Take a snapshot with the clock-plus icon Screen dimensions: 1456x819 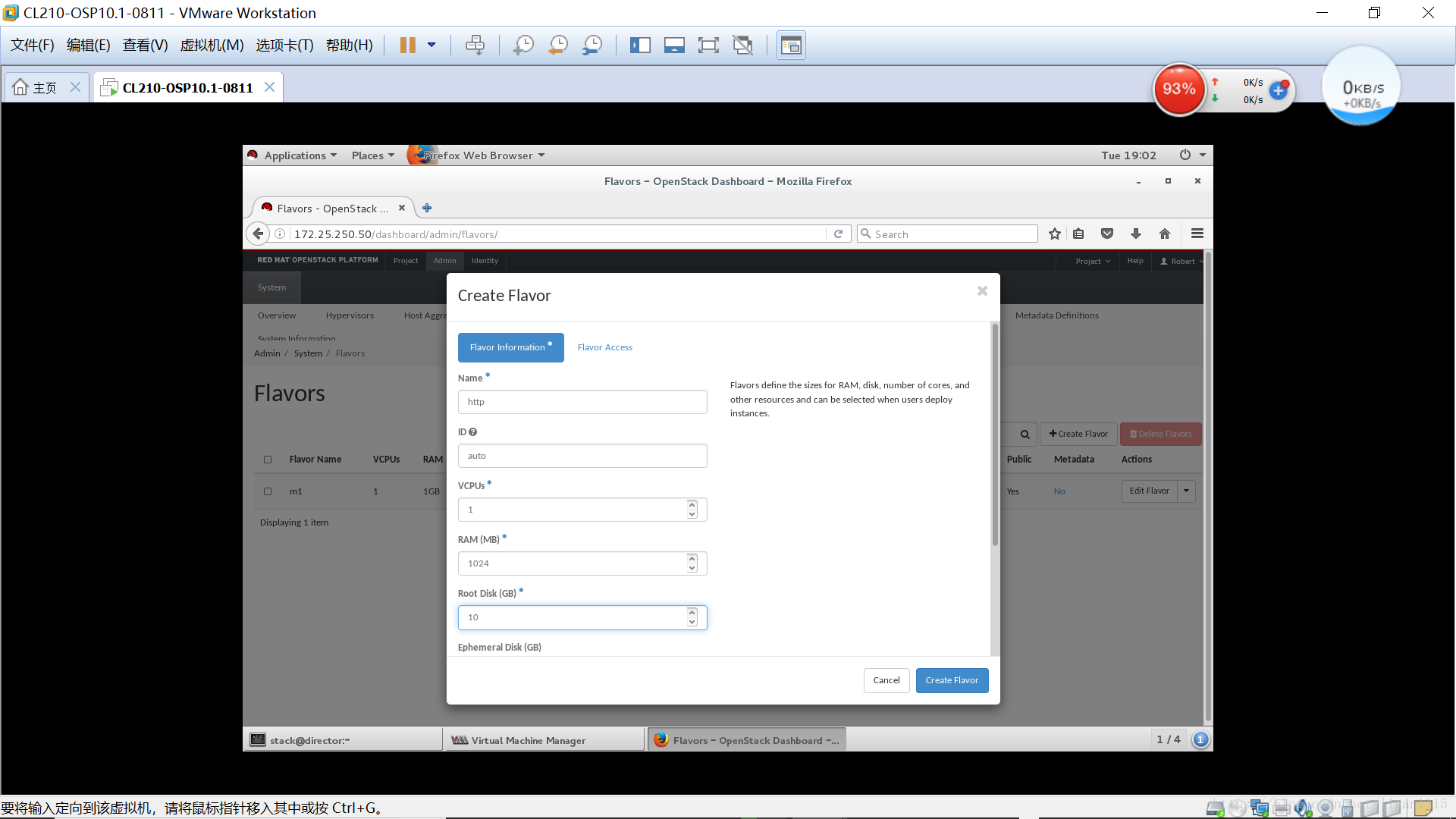coord(523,45)
